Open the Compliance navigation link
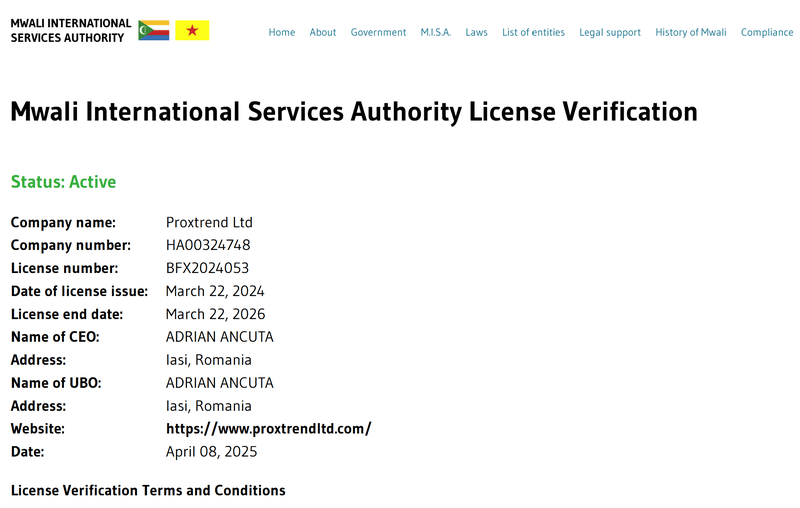The height and width of the screenshot is (508, 800). [767, 32]
